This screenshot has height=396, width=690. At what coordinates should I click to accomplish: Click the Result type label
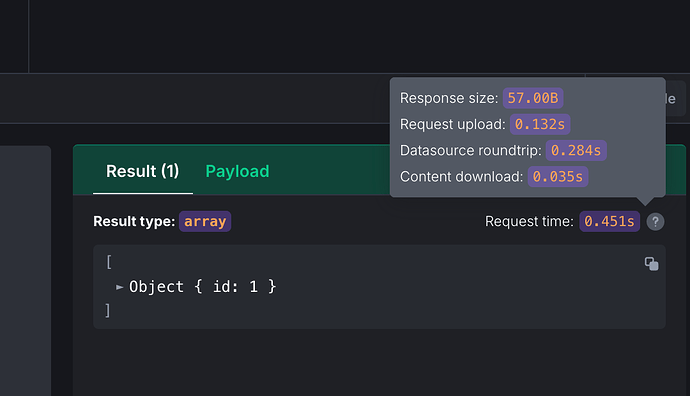tap(134, 221)
